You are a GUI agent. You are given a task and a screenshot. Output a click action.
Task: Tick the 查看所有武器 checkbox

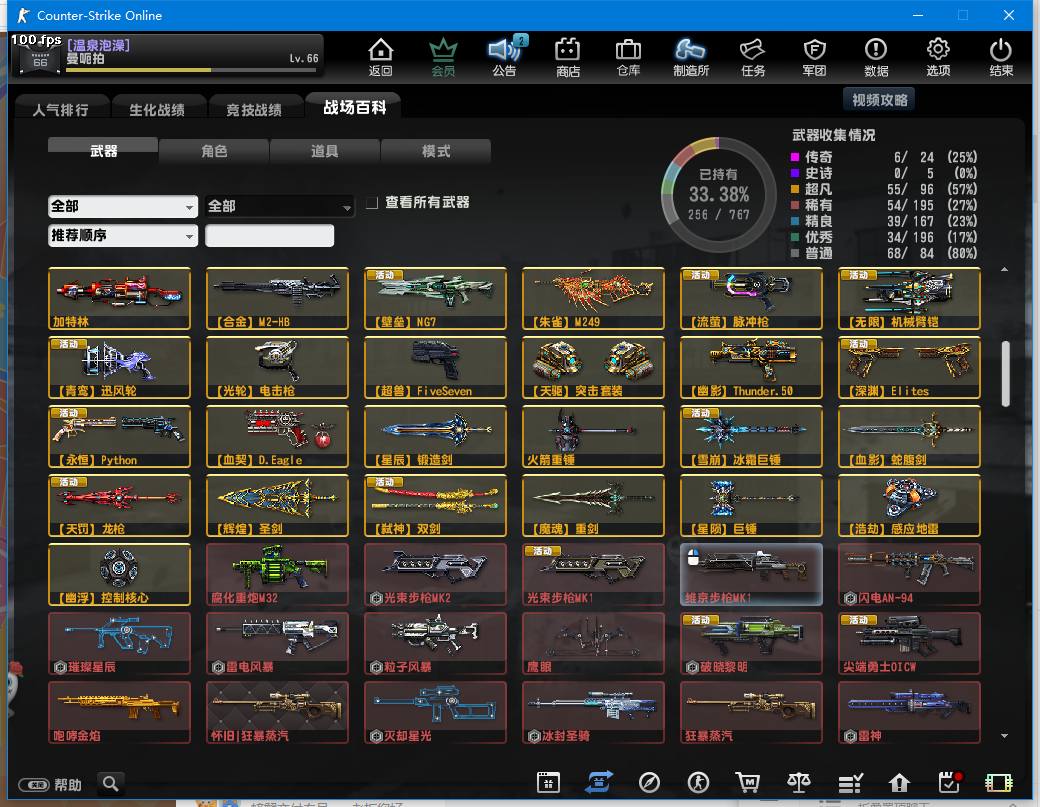[372, 202]
